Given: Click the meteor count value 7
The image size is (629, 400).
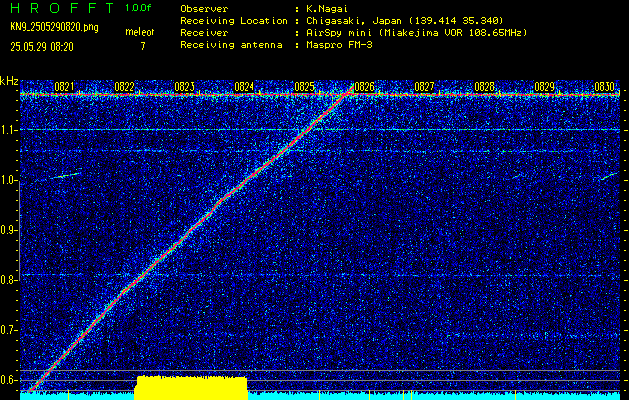Looking at the screenshot, I should click(x=142, y=46).
